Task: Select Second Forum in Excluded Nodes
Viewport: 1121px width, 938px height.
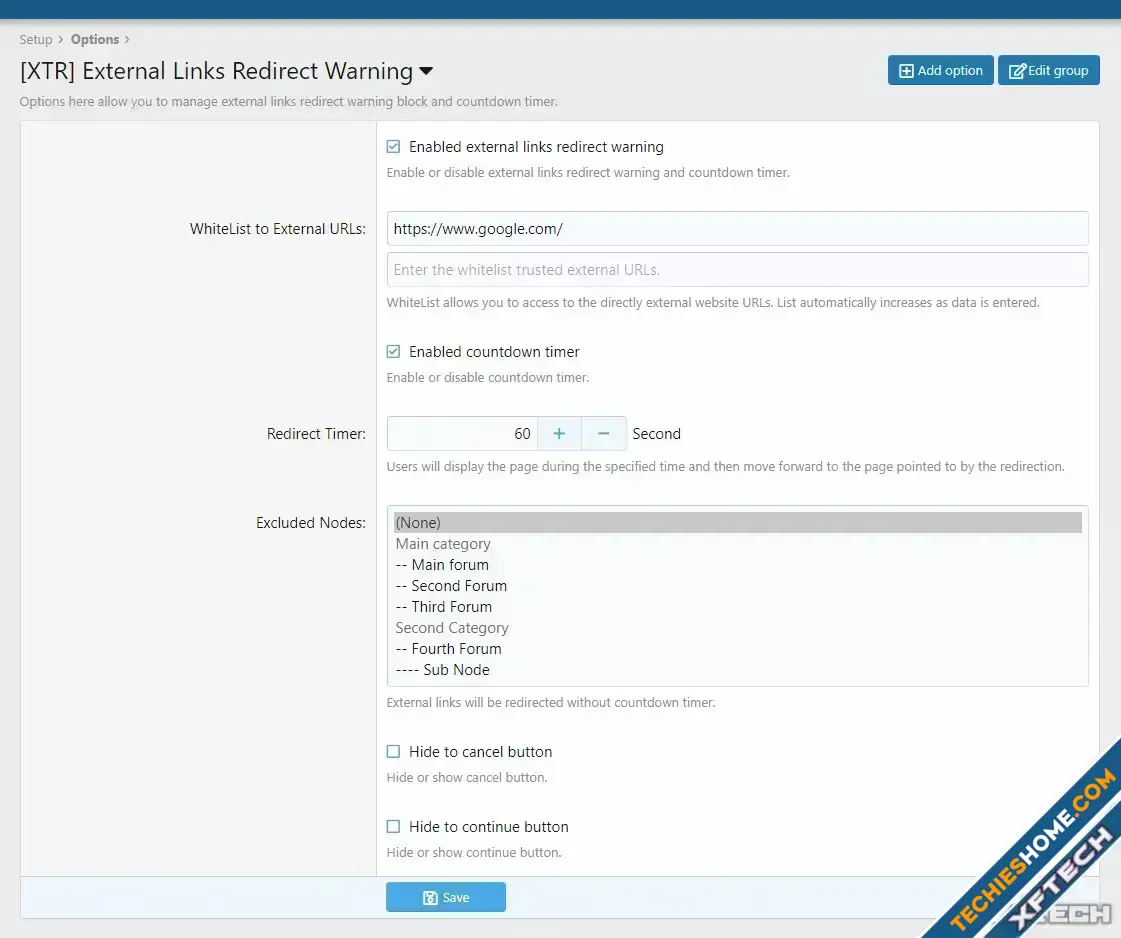Action: [x=737, y=586]
